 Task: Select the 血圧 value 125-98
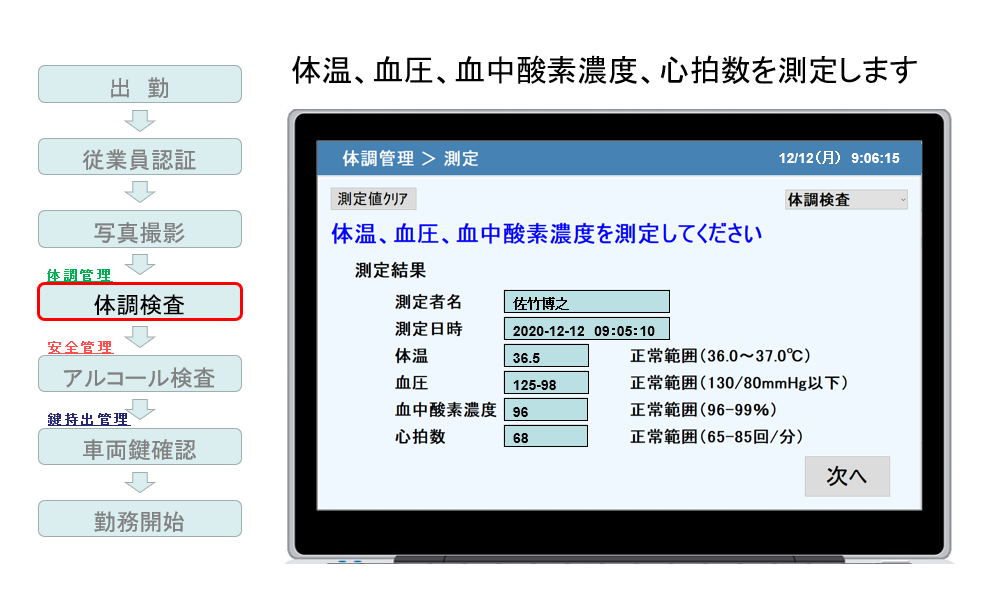tap(546, 383)
